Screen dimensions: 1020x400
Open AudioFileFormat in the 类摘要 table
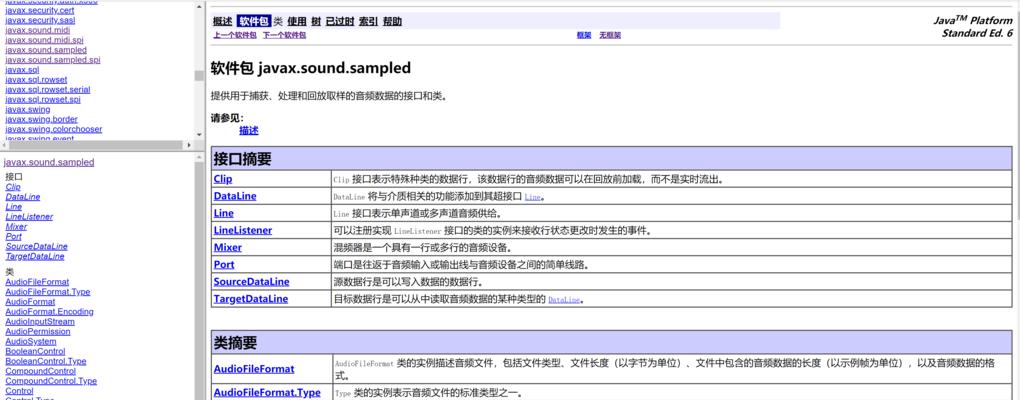click(x=254, y=369)
